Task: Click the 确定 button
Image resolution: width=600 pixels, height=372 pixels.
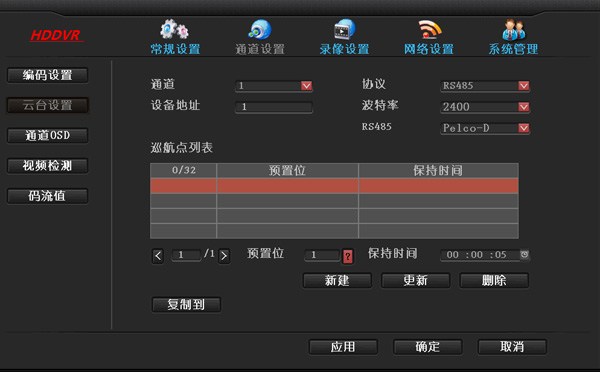Action: coord(428,347)
